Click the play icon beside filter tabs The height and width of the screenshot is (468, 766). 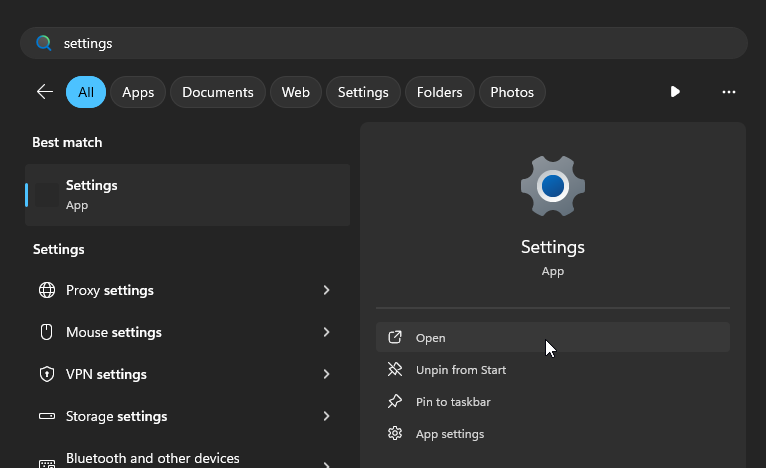click(675, 92)
